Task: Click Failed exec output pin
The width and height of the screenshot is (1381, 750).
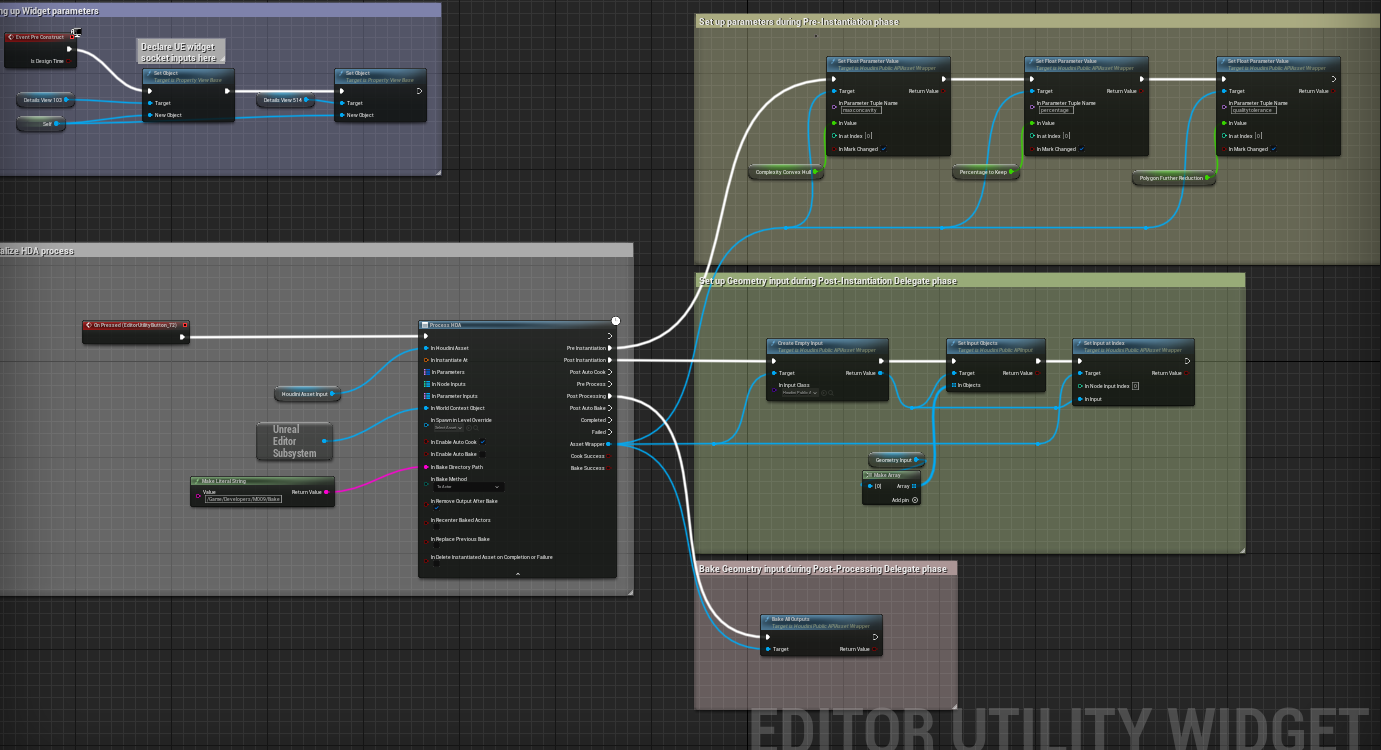Action: (x=611, y=432)
